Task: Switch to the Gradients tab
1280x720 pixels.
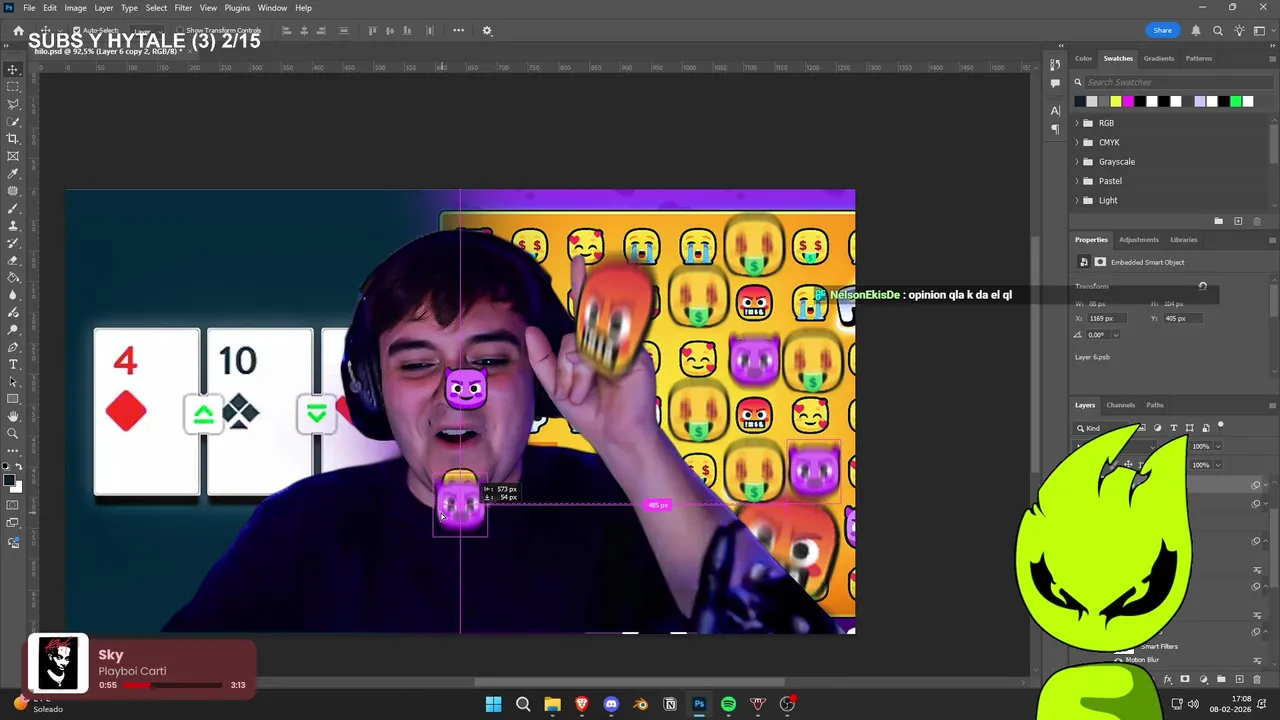Action: [x=1159, y=59]
